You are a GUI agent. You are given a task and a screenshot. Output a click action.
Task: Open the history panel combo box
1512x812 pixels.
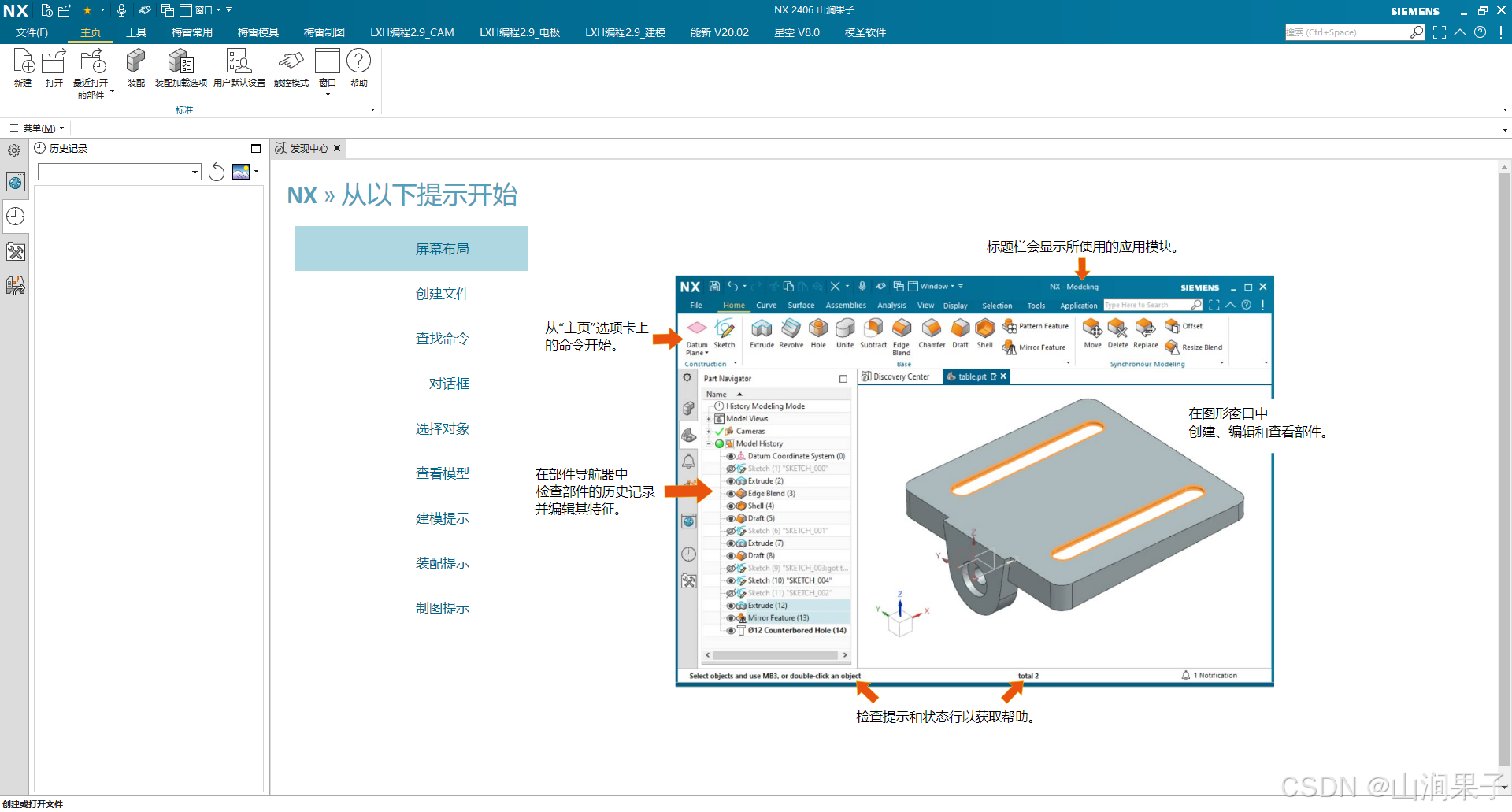120,172
